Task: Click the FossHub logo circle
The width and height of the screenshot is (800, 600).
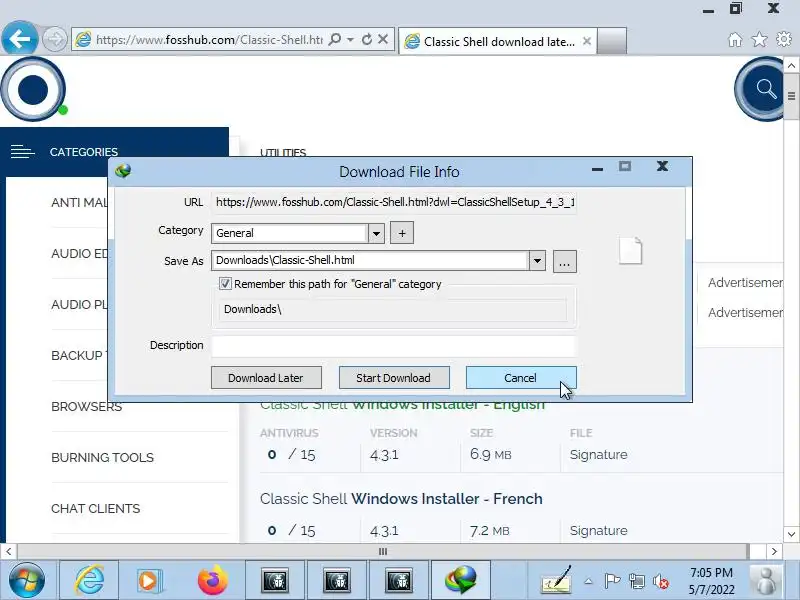Action: pos(33,89)
